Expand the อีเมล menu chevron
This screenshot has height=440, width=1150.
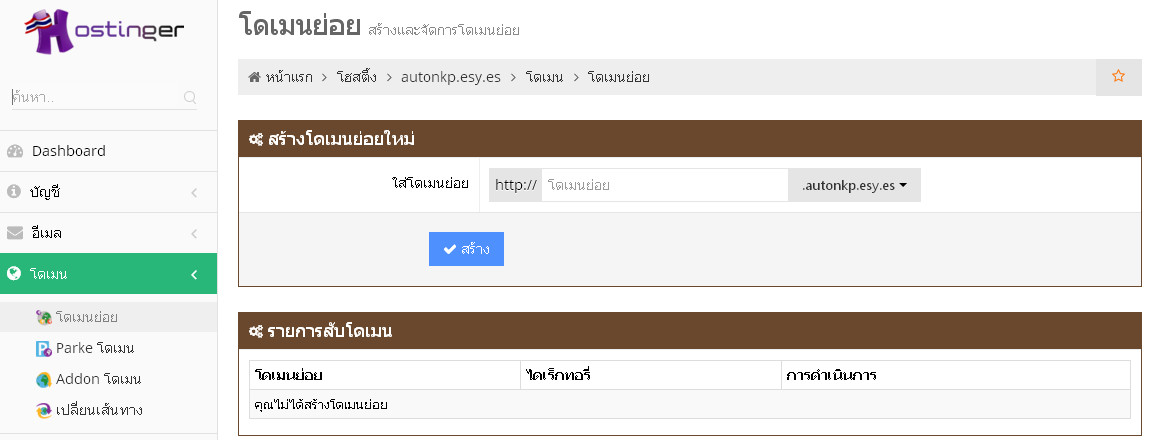tap(194, 234)
